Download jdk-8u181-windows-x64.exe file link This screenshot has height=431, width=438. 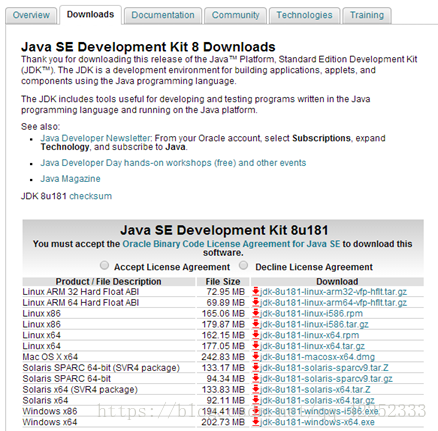pos(317,422)
